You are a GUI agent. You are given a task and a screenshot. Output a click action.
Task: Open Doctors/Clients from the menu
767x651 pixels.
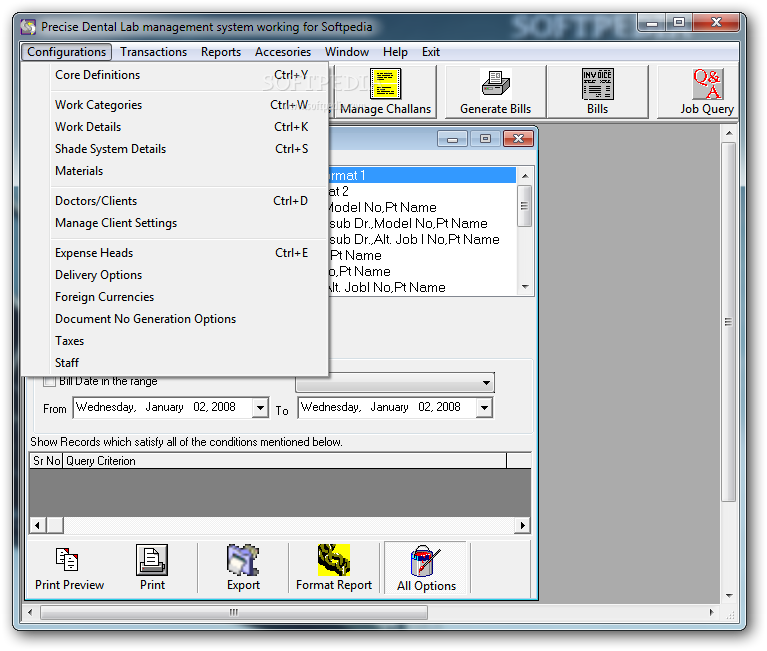coord(175,201)
